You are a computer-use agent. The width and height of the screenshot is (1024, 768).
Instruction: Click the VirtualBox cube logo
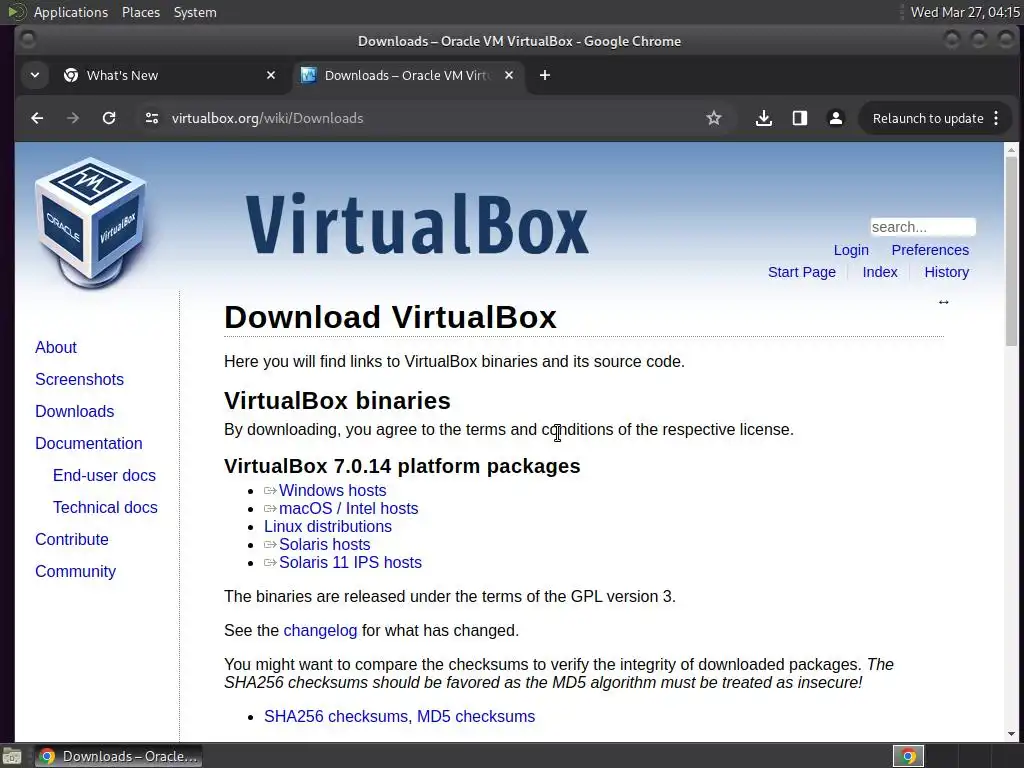coord(91,223)
